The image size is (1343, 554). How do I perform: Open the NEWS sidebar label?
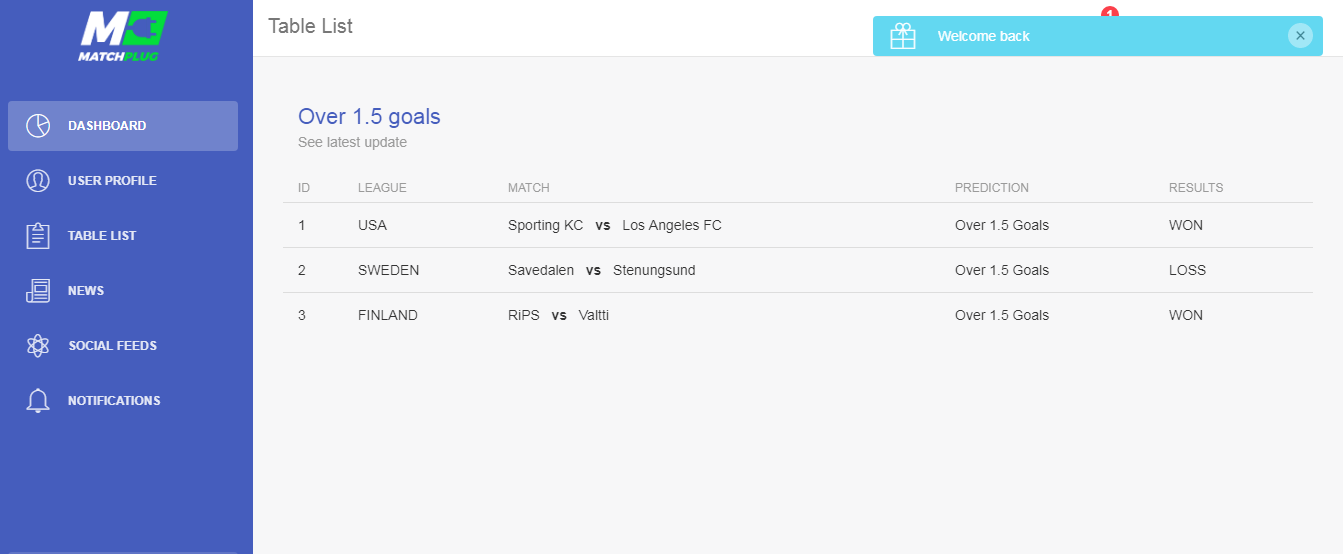coord(86,291)
